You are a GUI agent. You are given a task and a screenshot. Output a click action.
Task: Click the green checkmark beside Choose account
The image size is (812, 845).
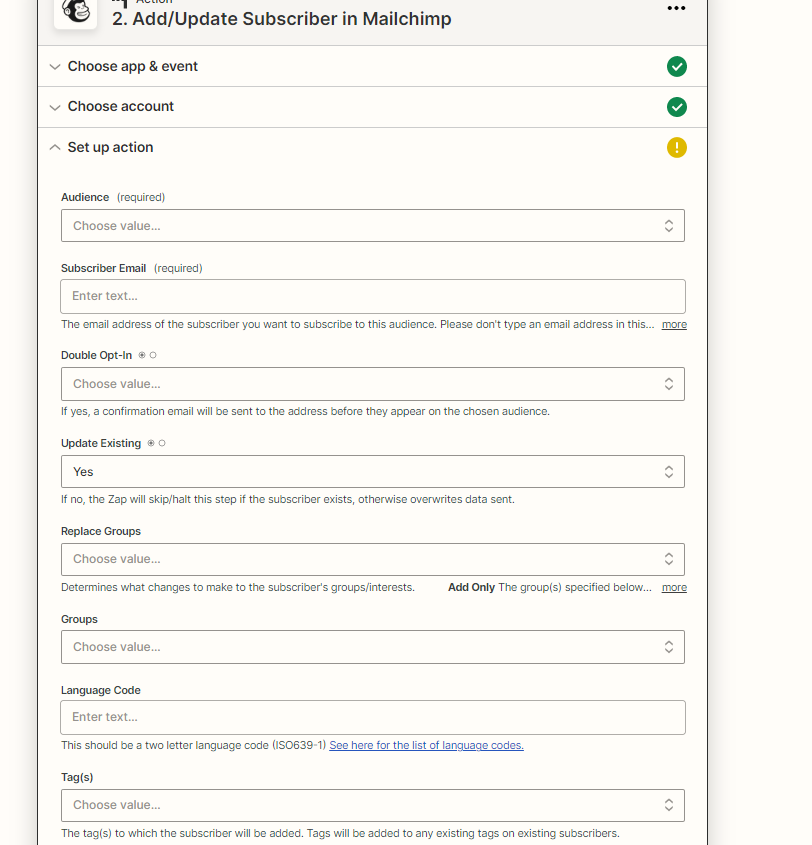677,107
